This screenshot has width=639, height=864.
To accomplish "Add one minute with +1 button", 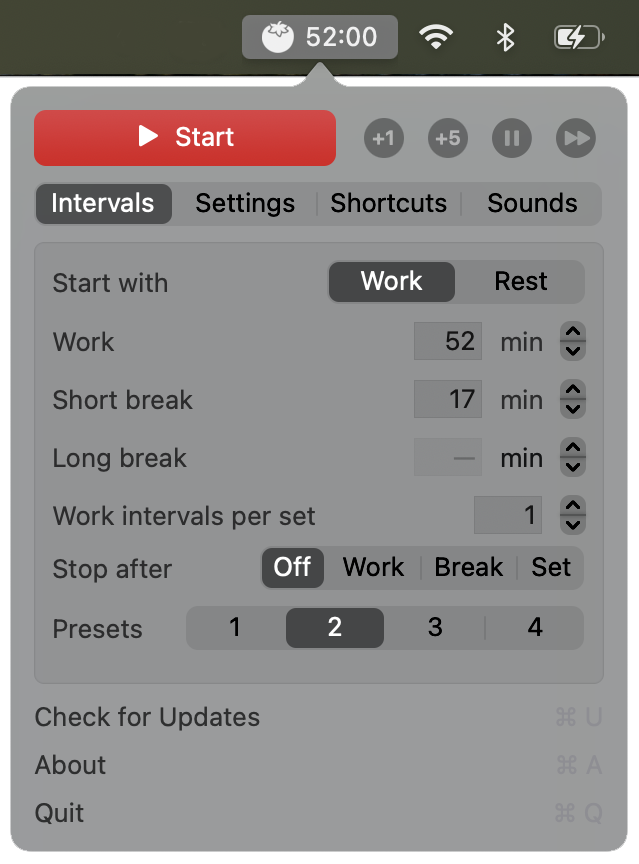I will 383,138.
